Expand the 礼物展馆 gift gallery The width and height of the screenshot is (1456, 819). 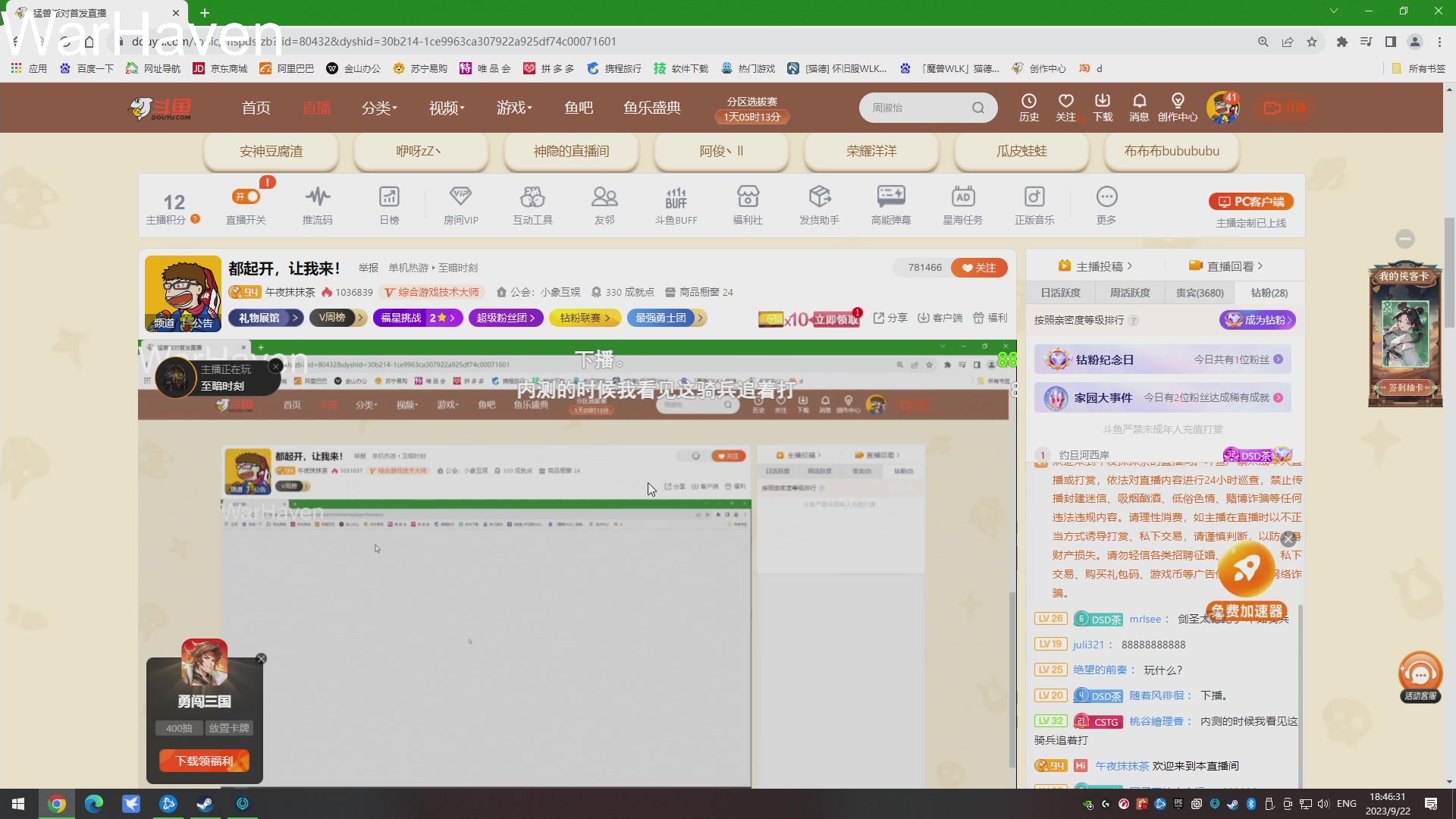tap(266, 318)
